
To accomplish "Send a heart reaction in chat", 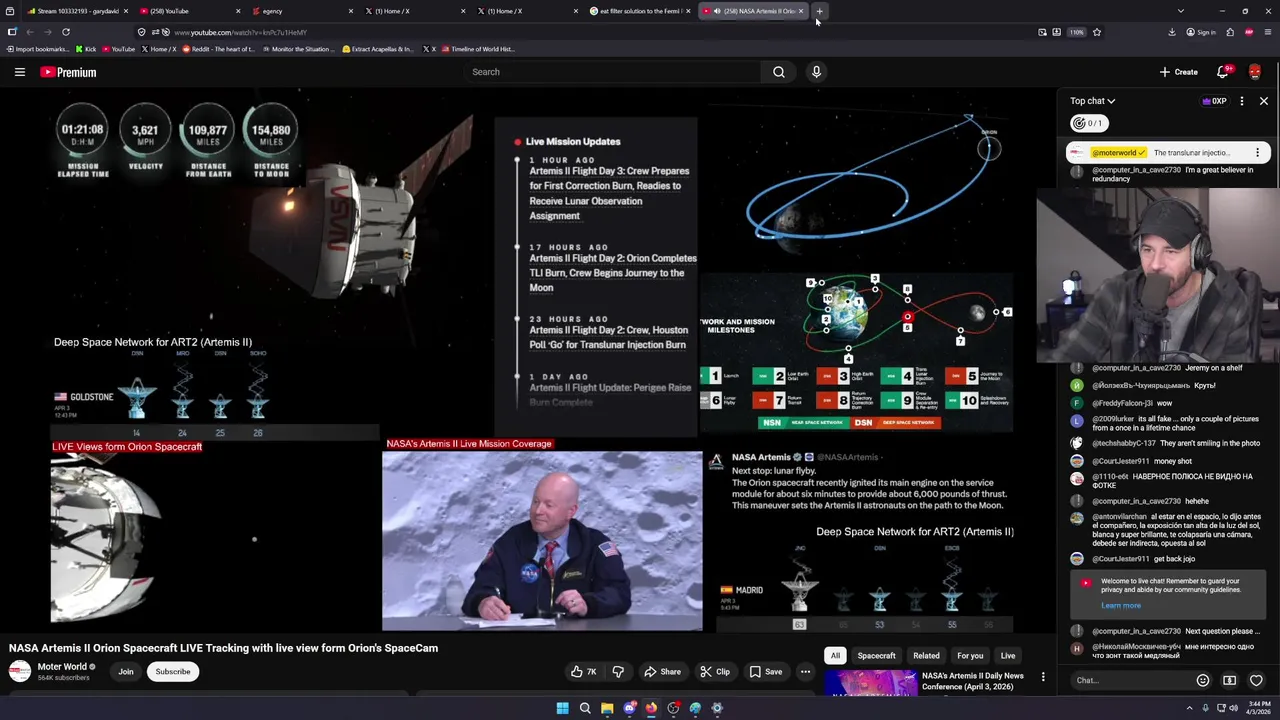I will coord(1256,681).
